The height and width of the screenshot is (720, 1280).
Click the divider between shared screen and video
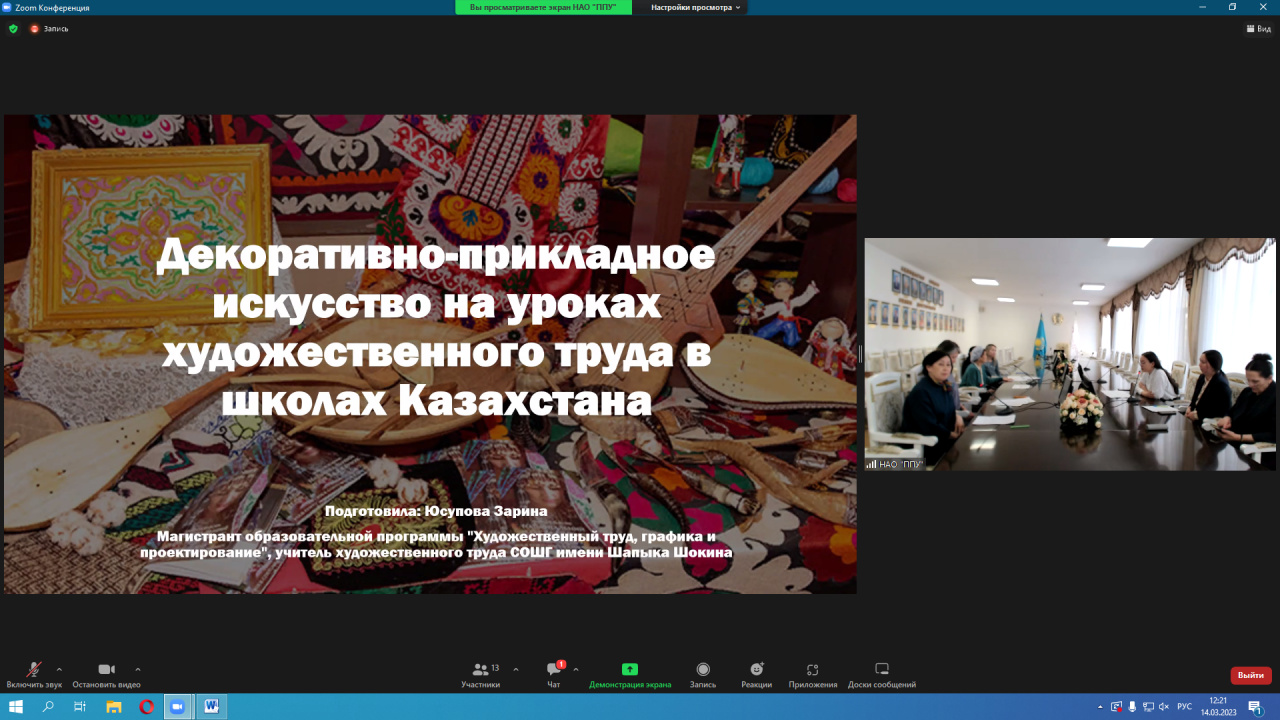tap(860, 354)
